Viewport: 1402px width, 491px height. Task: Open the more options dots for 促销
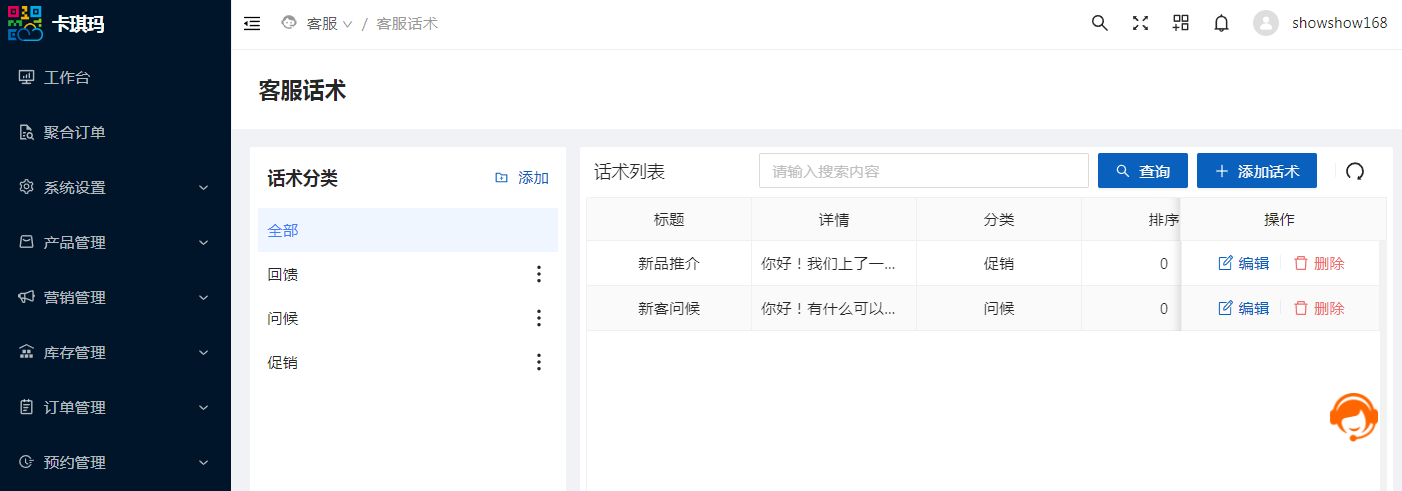coord(539,362)
